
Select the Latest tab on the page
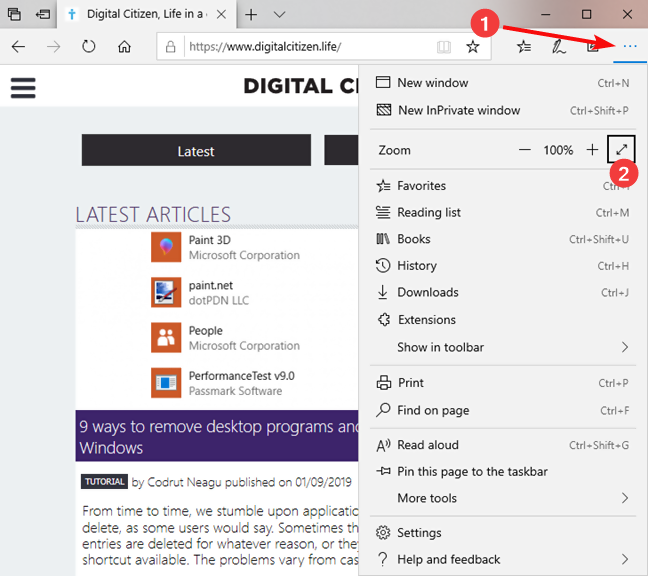[x=196, y=150]
